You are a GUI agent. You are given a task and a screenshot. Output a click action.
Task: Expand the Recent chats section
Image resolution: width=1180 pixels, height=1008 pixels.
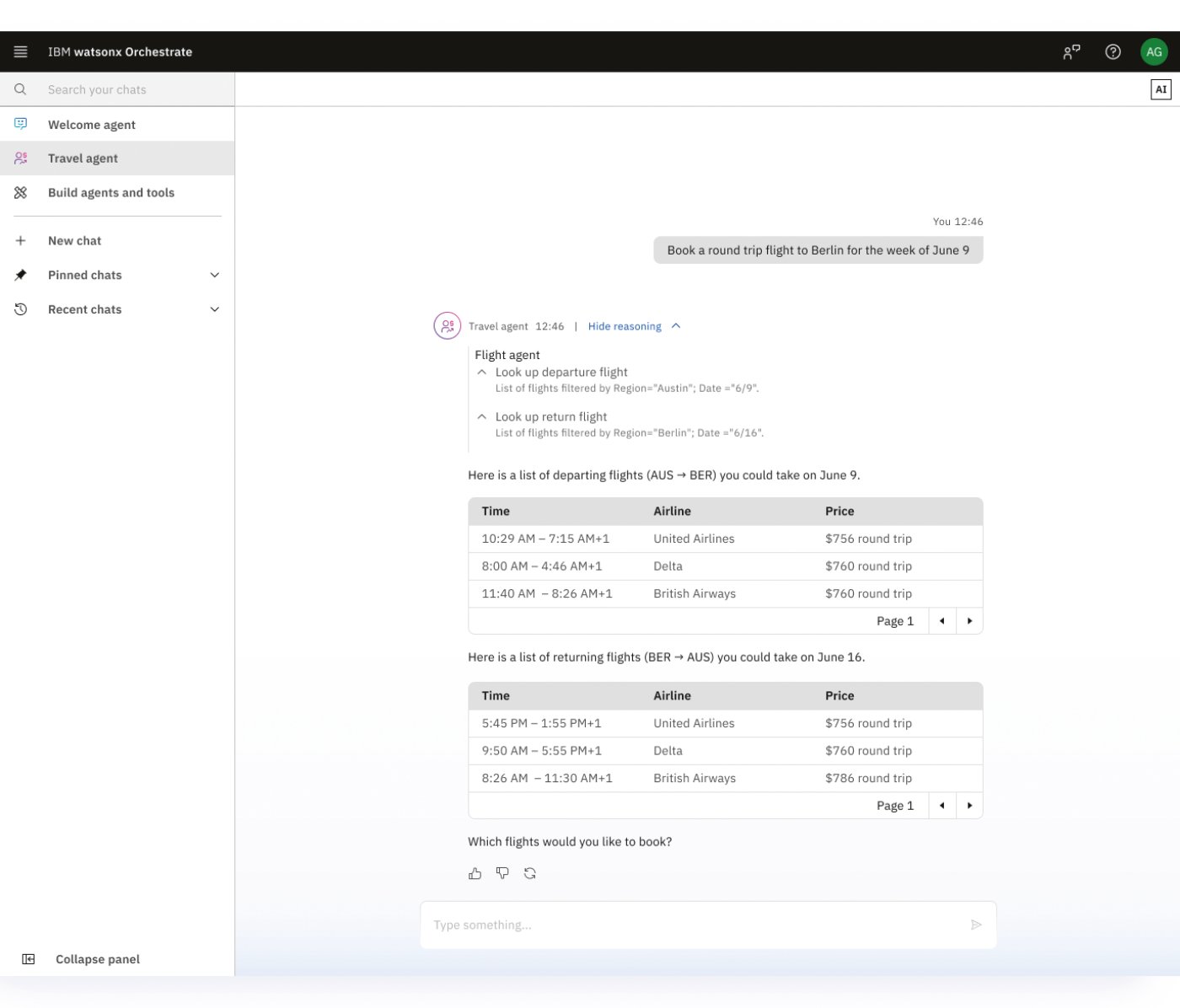(214, 310)
